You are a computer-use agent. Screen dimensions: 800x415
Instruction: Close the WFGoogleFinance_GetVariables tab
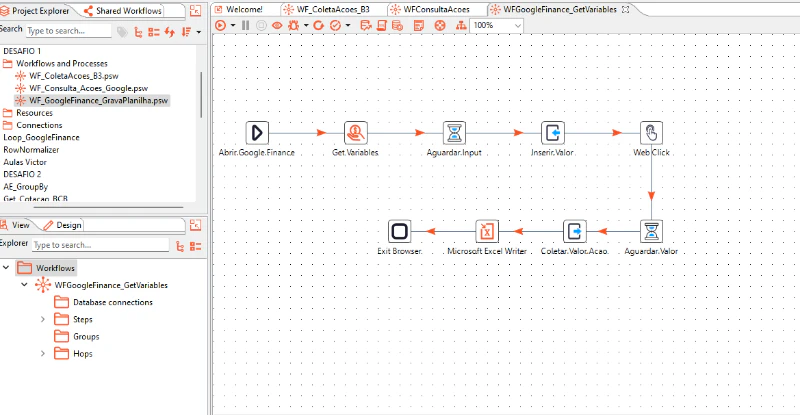(626, 9)
